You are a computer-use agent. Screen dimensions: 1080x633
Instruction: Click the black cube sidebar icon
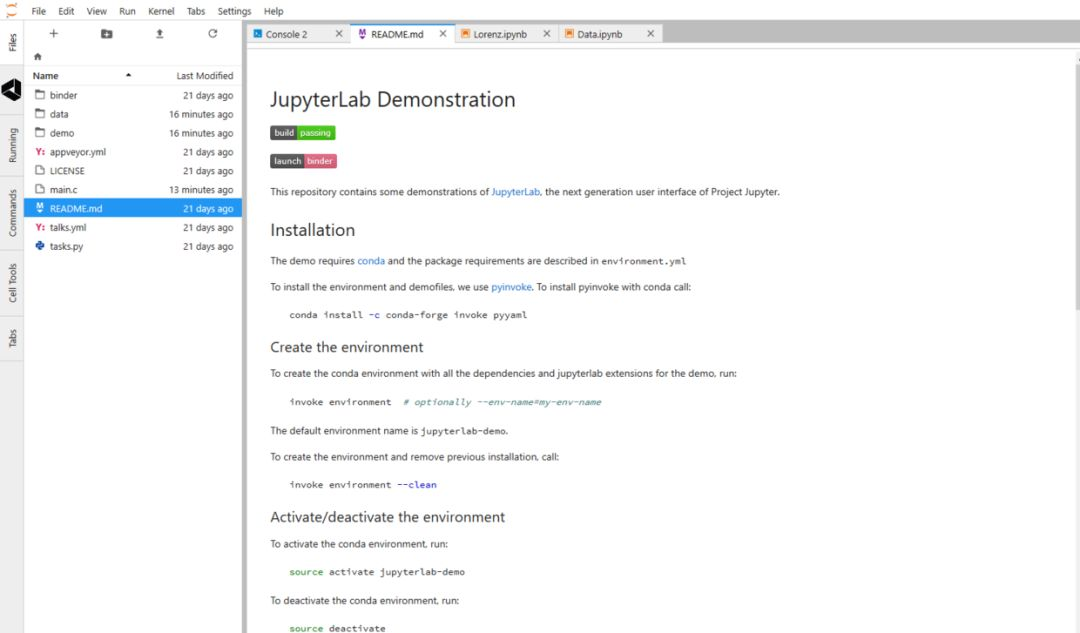pyautogui.click(x=12, y=90)
